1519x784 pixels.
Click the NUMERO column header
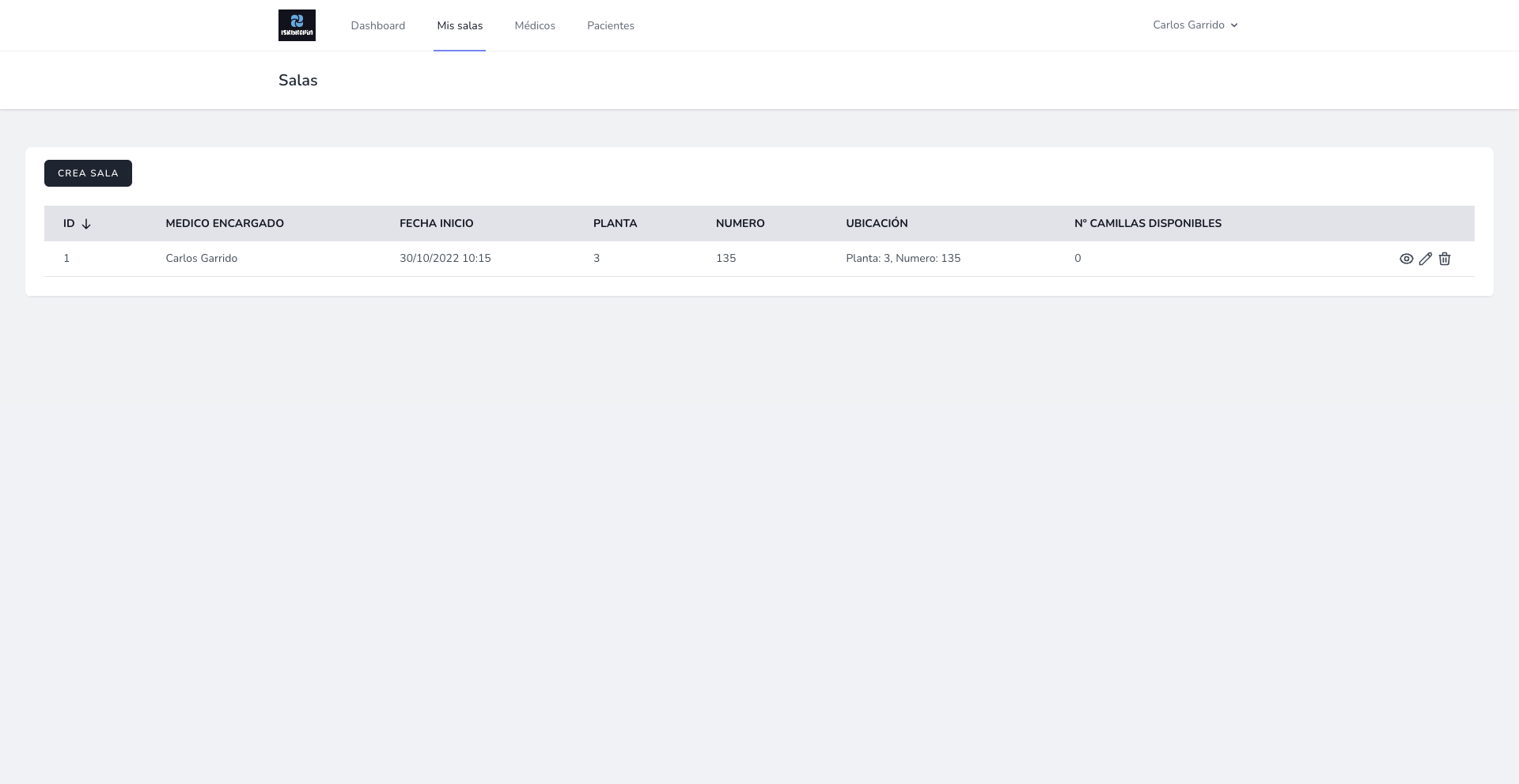740,223
